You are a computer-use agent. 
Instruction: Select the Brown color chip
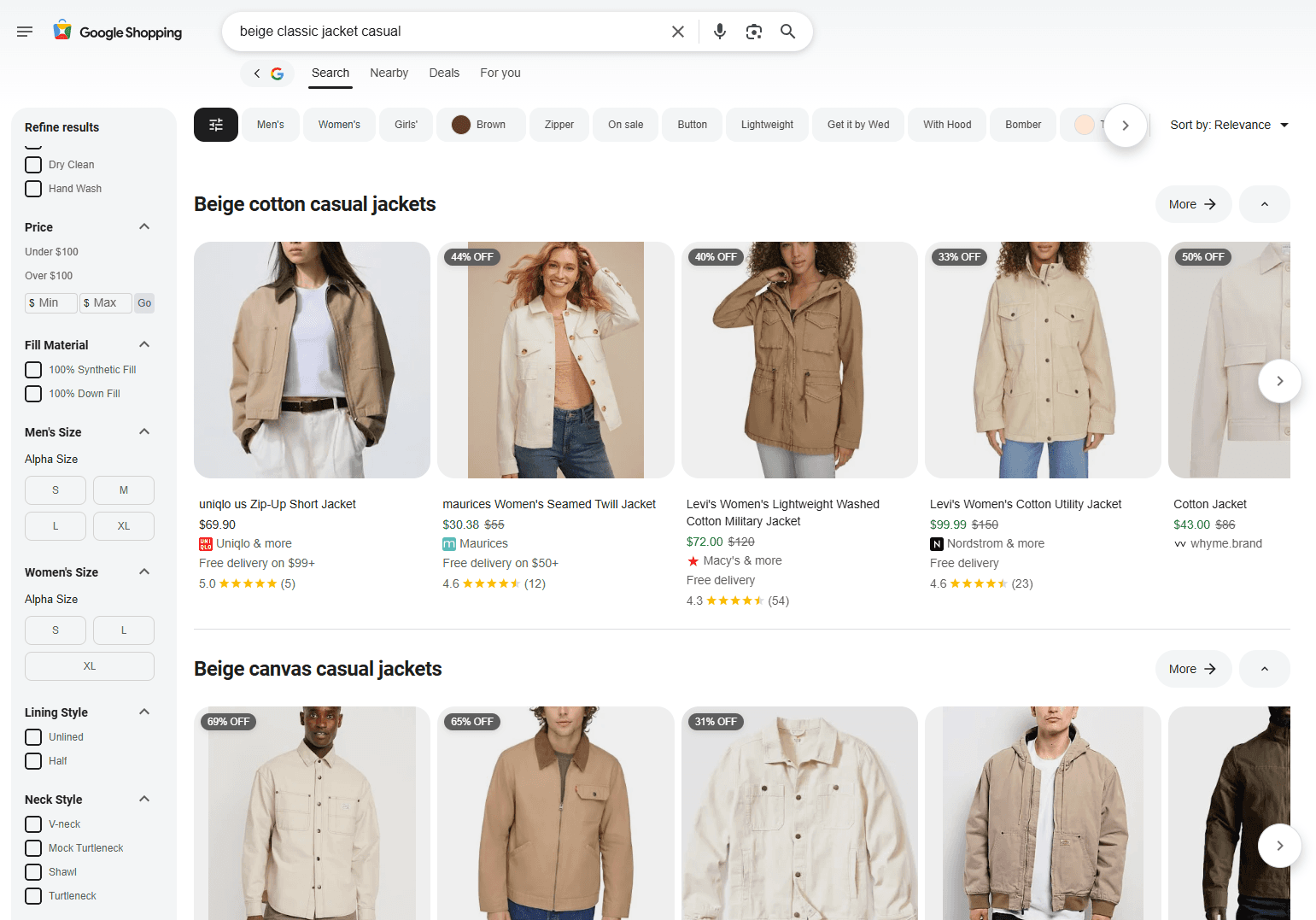(481, 125)
